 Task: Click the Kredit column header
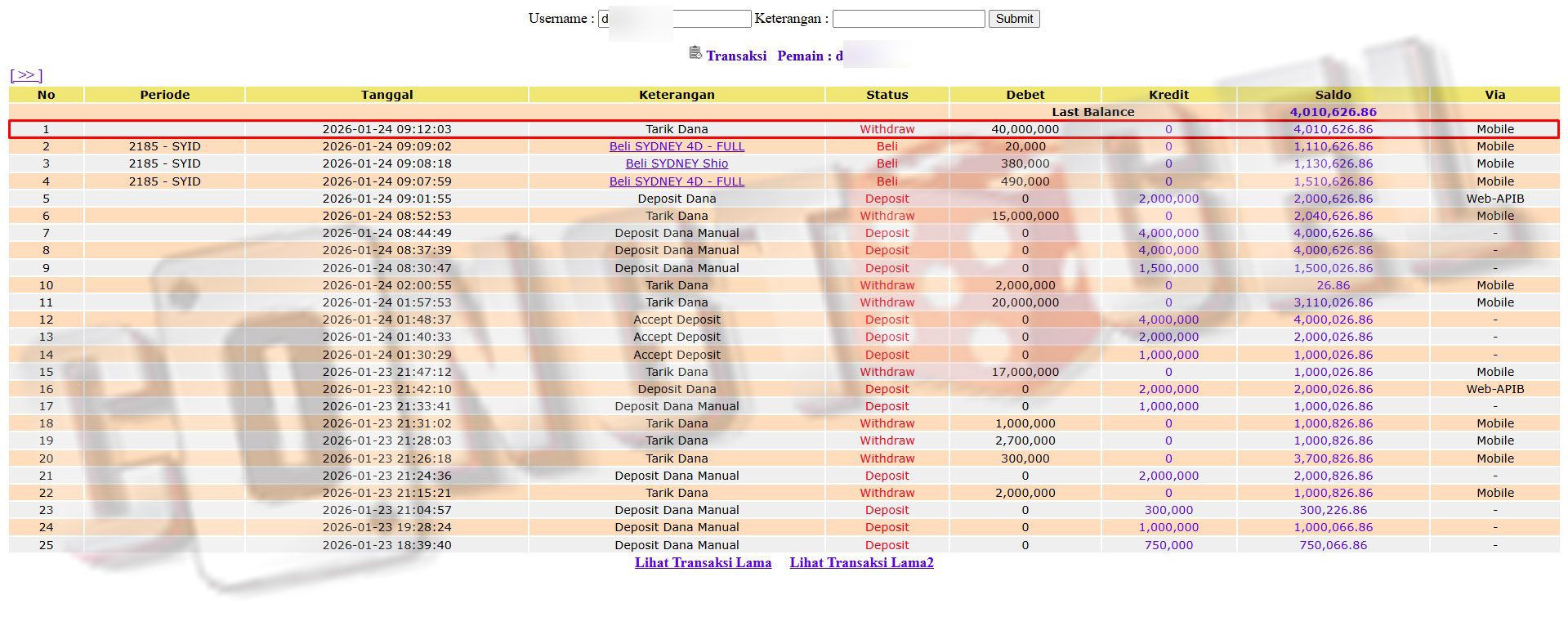pos(1168,95)
